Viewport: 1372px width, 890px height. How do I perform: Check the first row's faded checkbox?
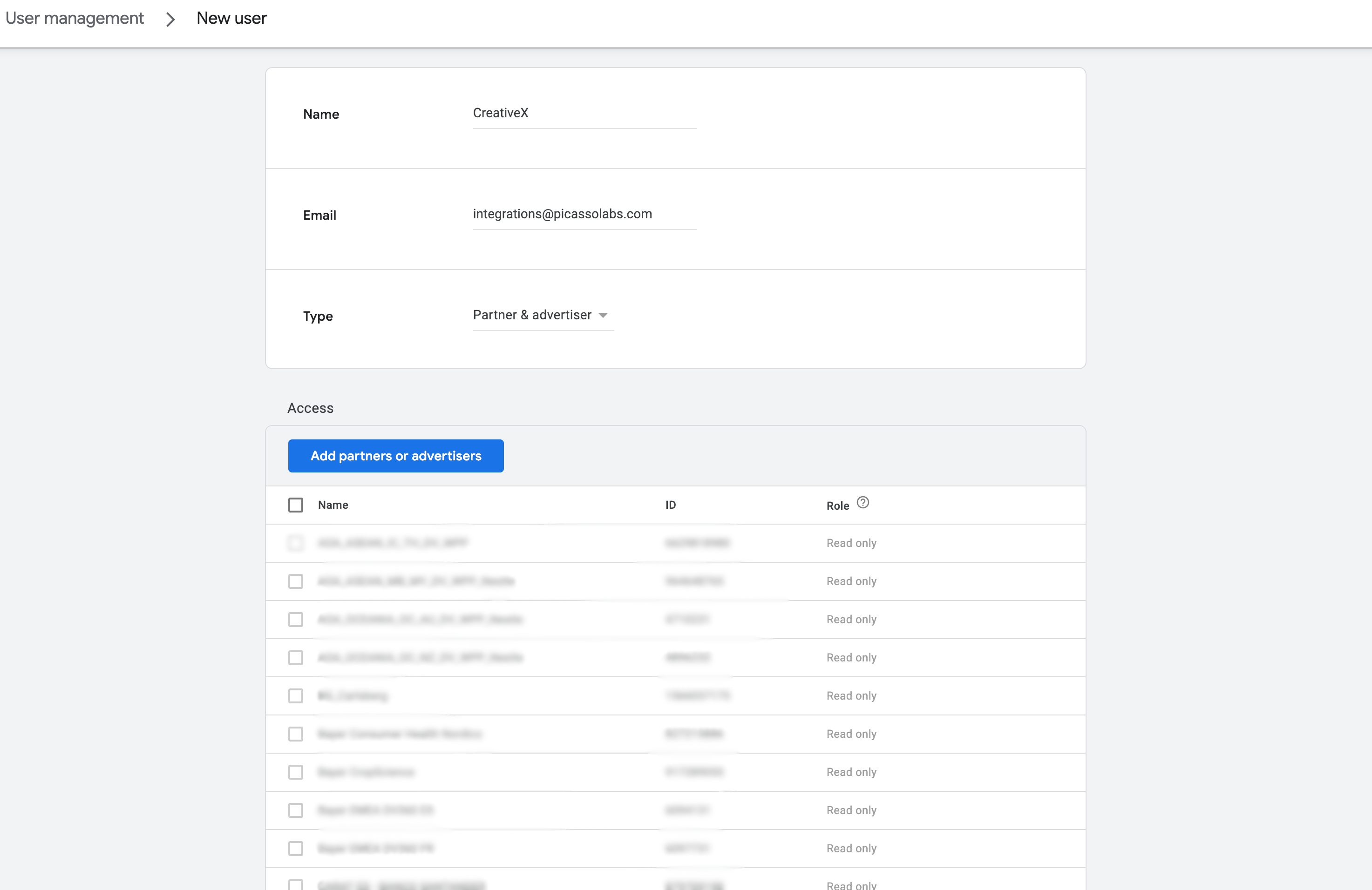[x=296, y=543]
